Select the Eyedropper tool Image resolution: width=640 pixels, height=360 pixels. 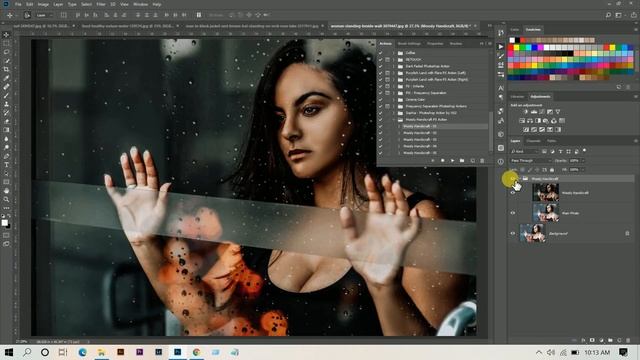[x=6, y=78]
